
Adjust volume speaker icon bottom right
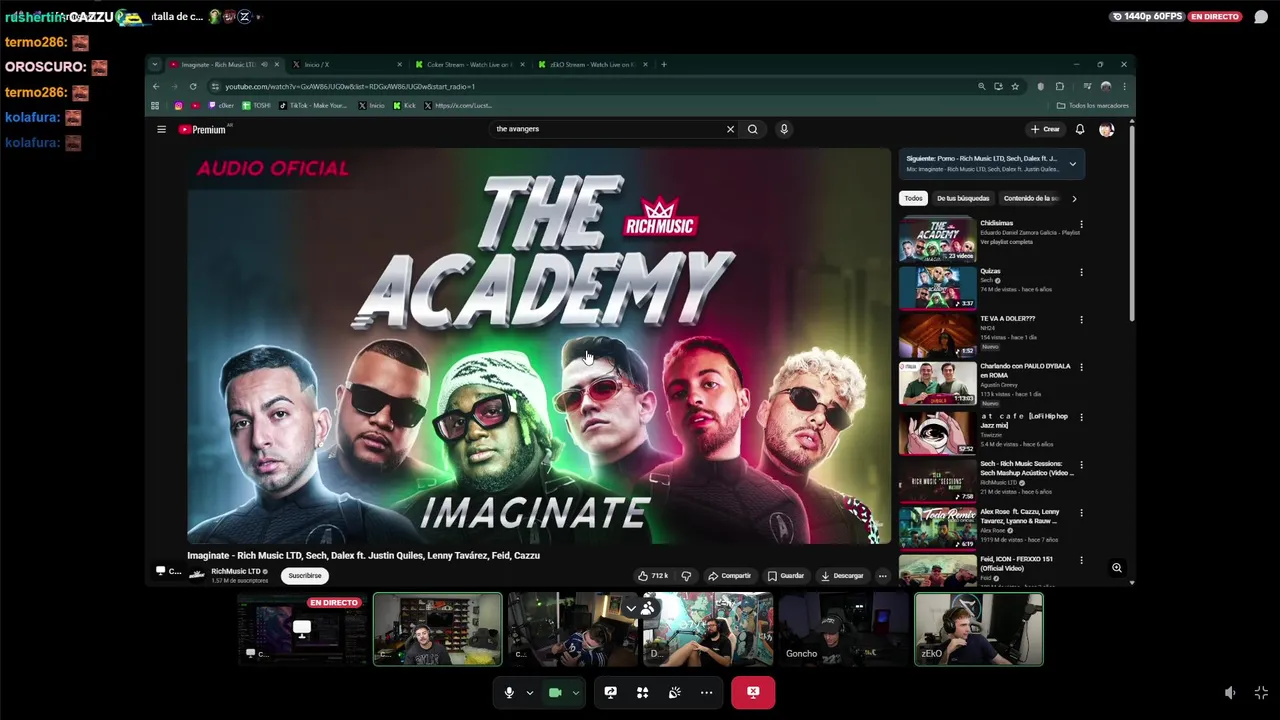(x=1230, y=692)
